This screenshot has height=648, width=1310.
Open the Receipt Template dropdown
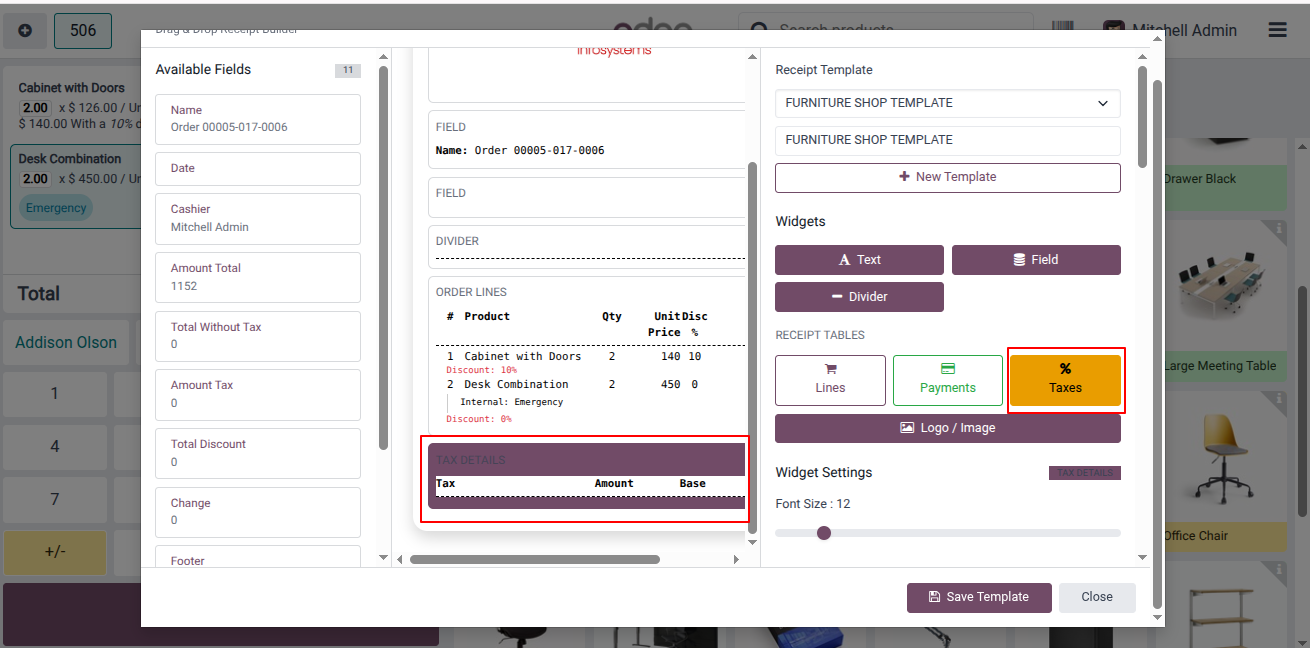948,103
